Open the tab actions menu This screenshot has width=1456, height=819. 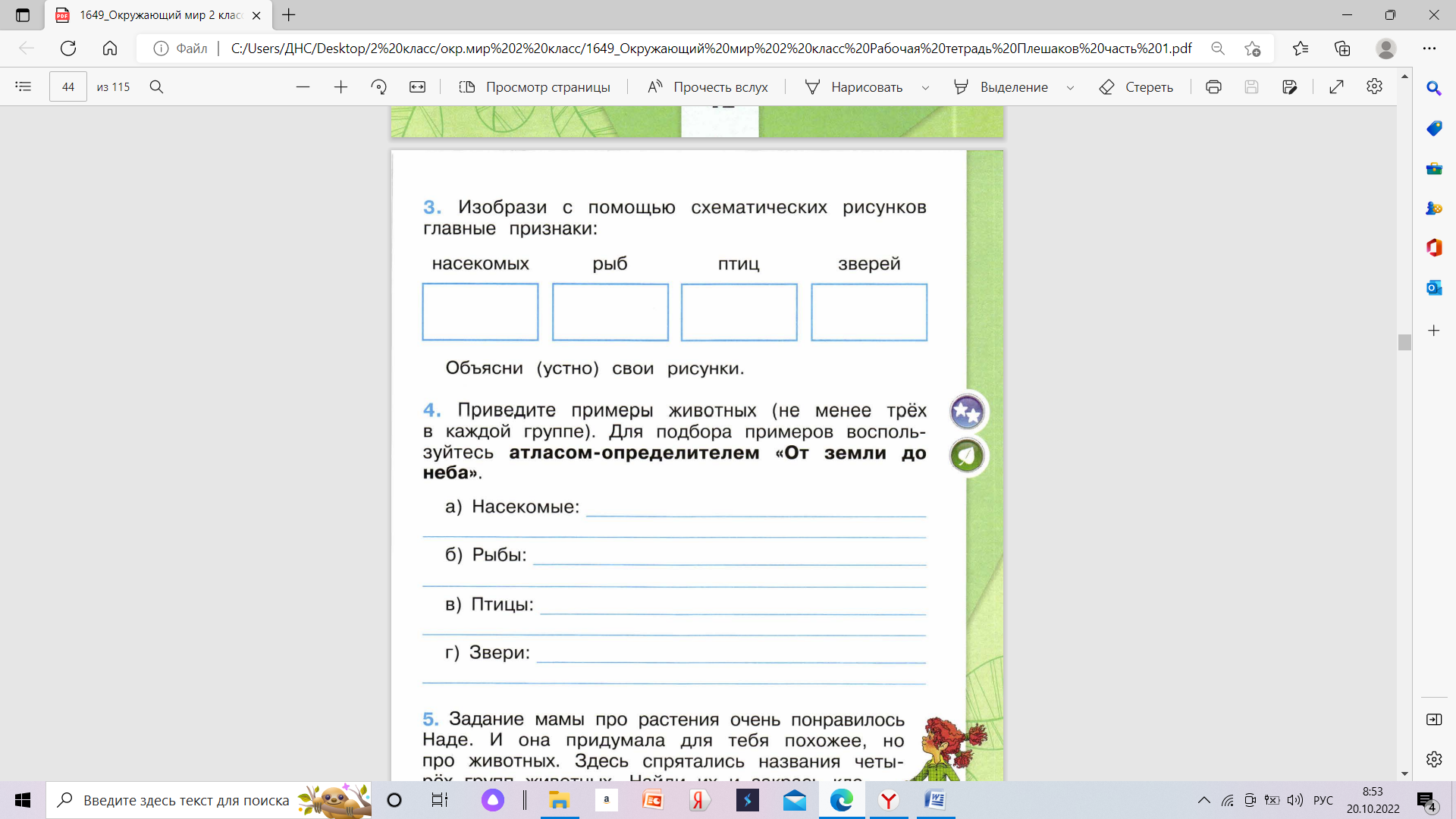pyautogui.click(x=23, y=15)
